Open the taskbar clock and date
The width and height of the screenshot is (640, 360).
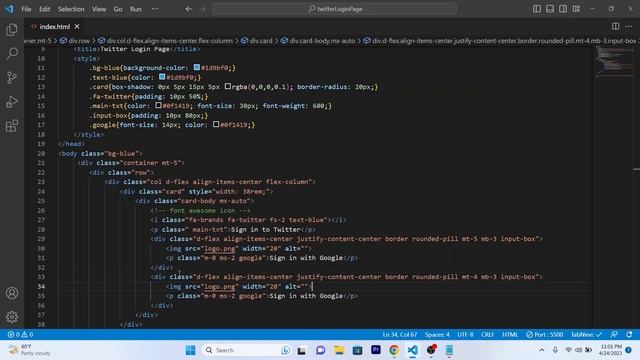coord(611,350)
